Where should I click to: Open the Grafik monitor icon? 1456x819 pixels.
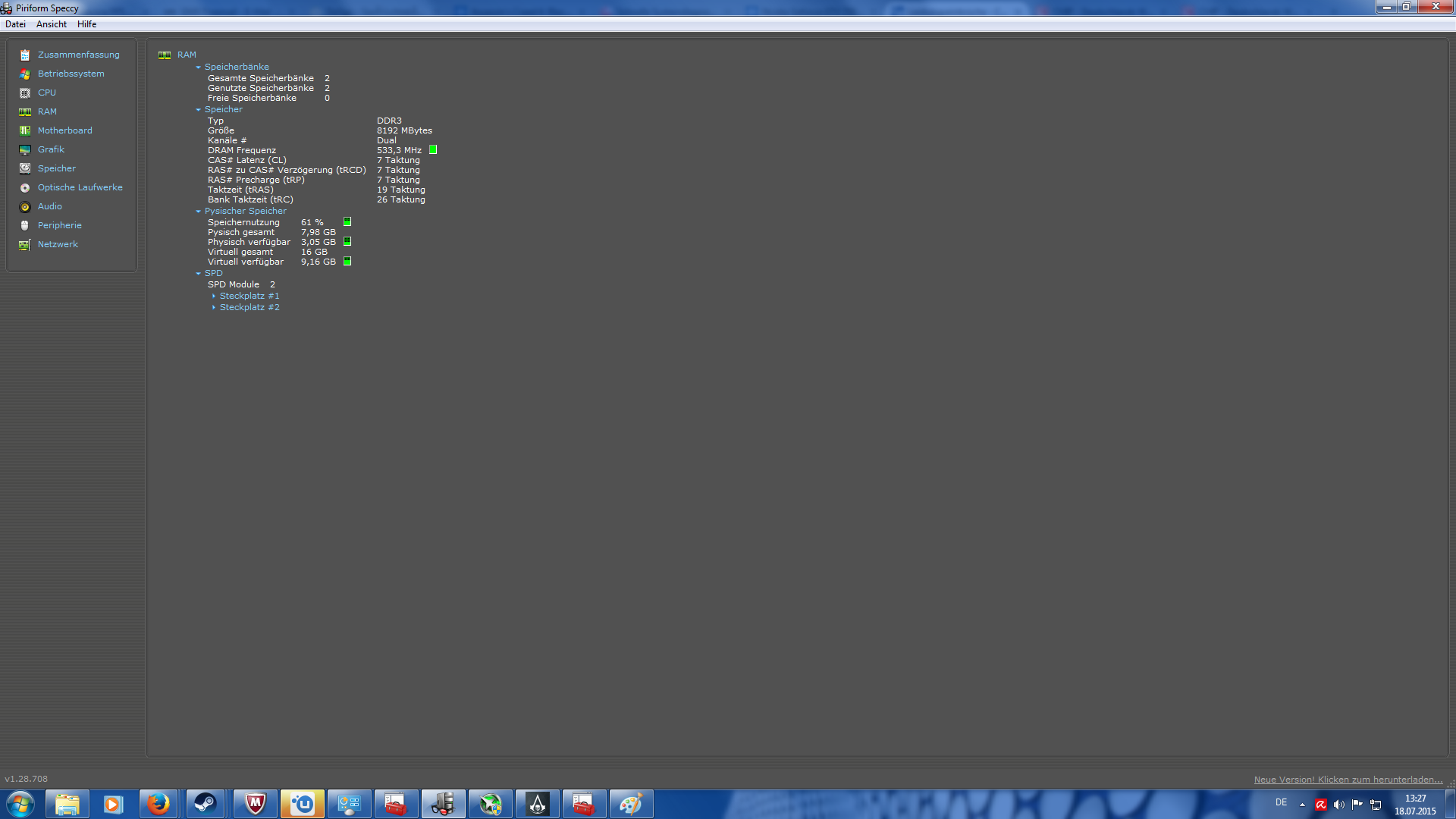click(x=25, y=149)
